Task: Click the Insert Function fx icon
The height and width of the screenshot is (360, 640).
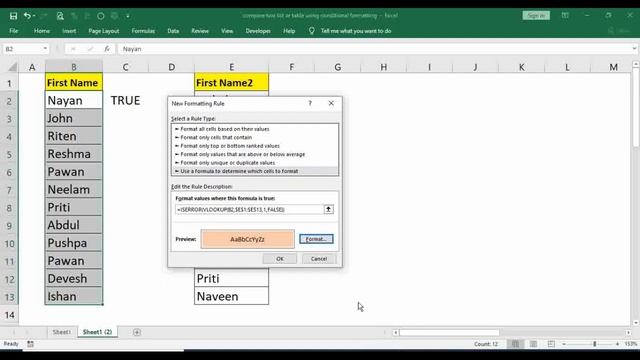Action: pos(107,49)
